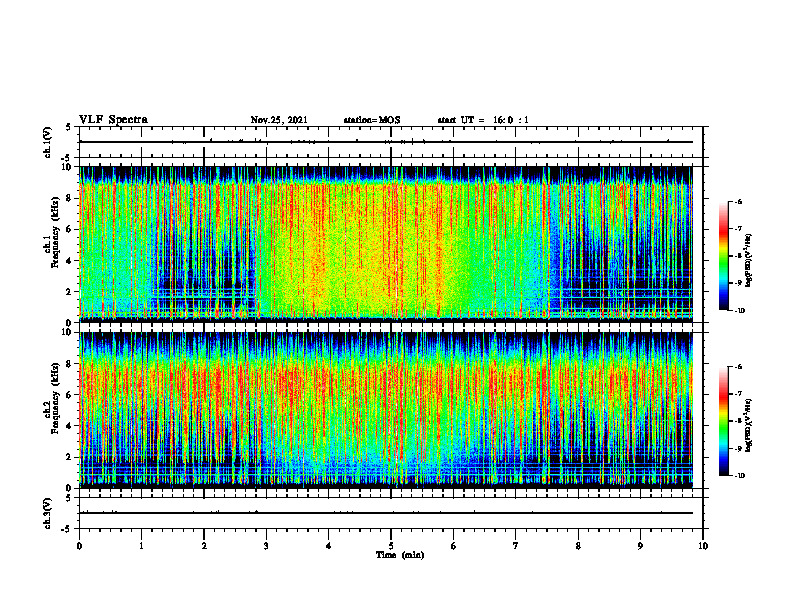Click time axis tick label "4"
This screenshot has height=612, width=792.
pos(329,546)
